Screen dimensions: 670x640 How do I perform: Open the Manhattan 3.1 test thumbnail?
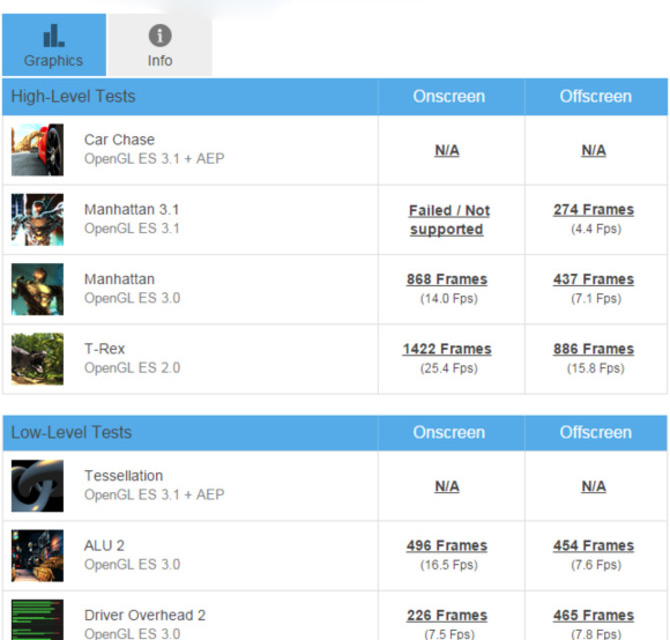38,220
